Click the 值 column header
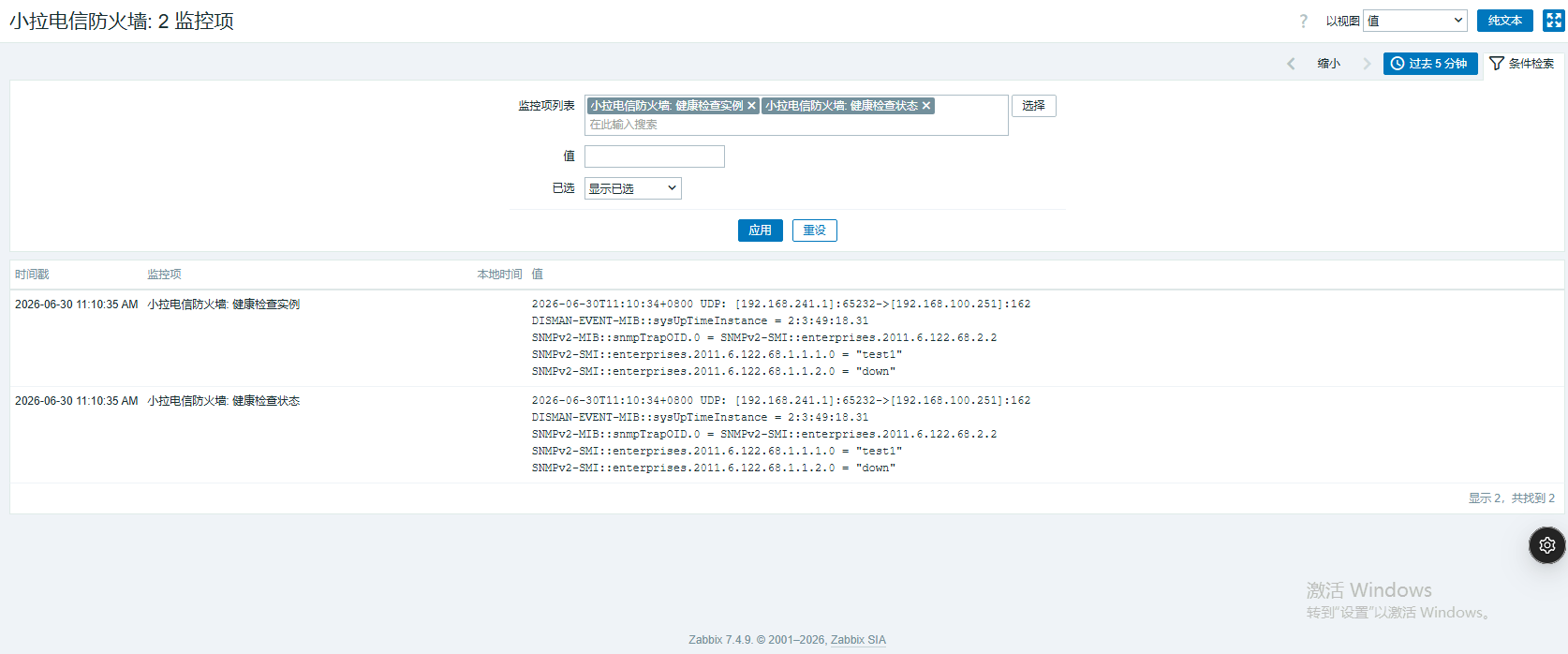This screenshot has width=1568, height=654. [538, 275]
